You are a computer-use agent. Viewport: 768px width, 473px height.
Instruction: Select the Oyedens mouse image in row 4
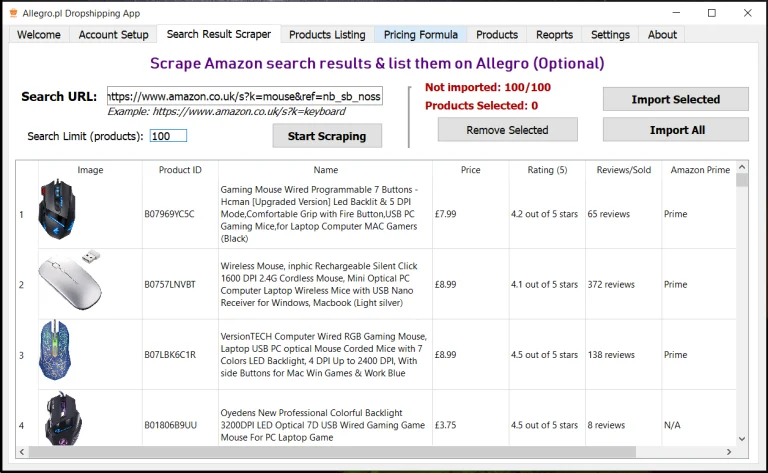click(63, 418)
